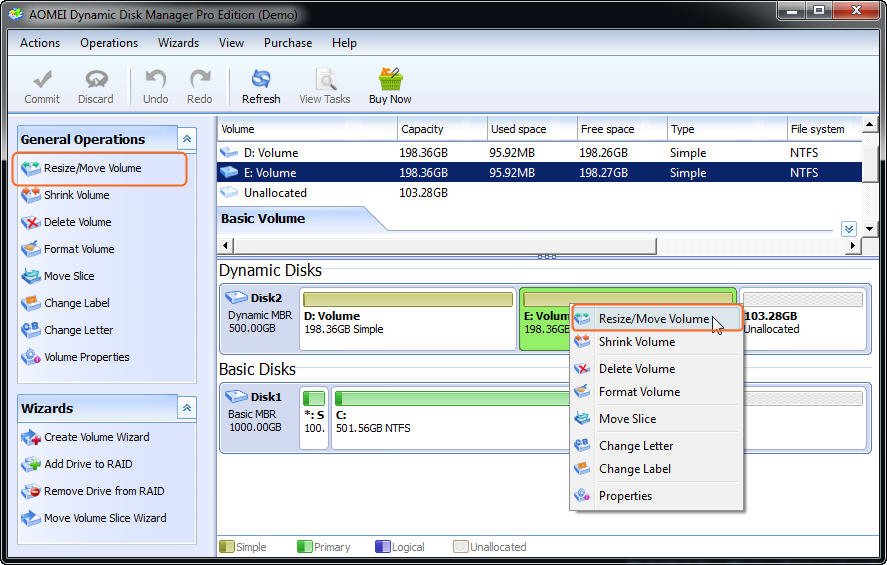Click the 103.28GB capacity cell
Image resolution: width=887 pixels, height=565 pixels.
pyautogui.click(x=423, y=193)
